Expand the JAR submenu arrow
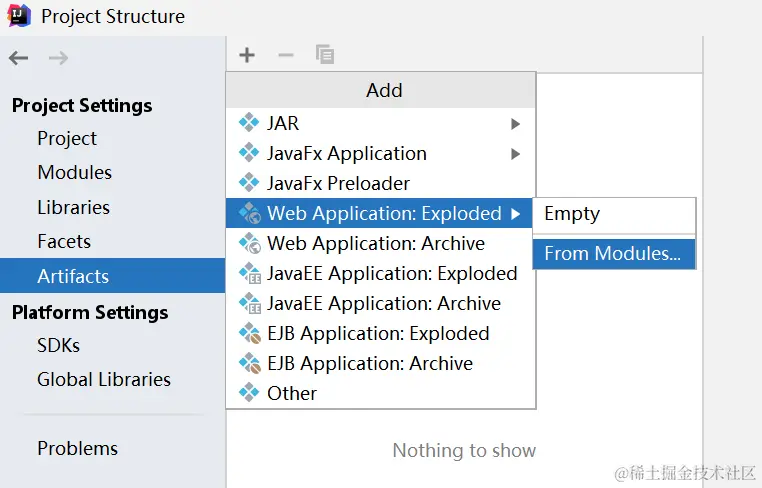The width and height of the screenshot is (762, 488). (x=516, y=124)
